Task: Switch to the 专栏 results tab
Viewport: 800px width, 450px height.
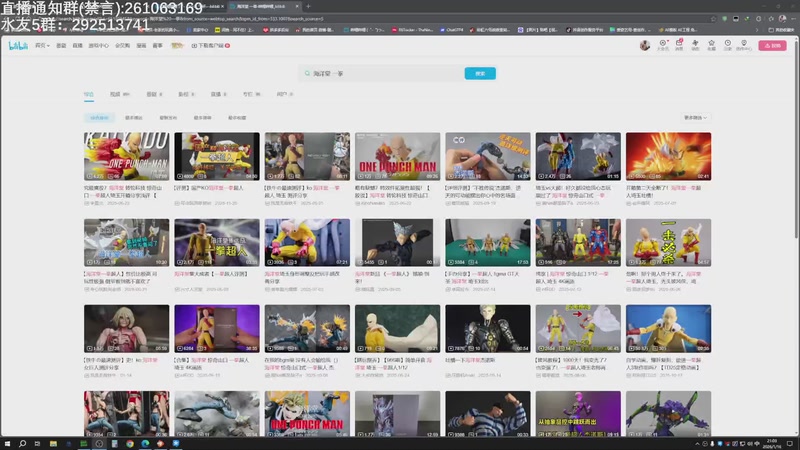Action: [x=252, y=94]
